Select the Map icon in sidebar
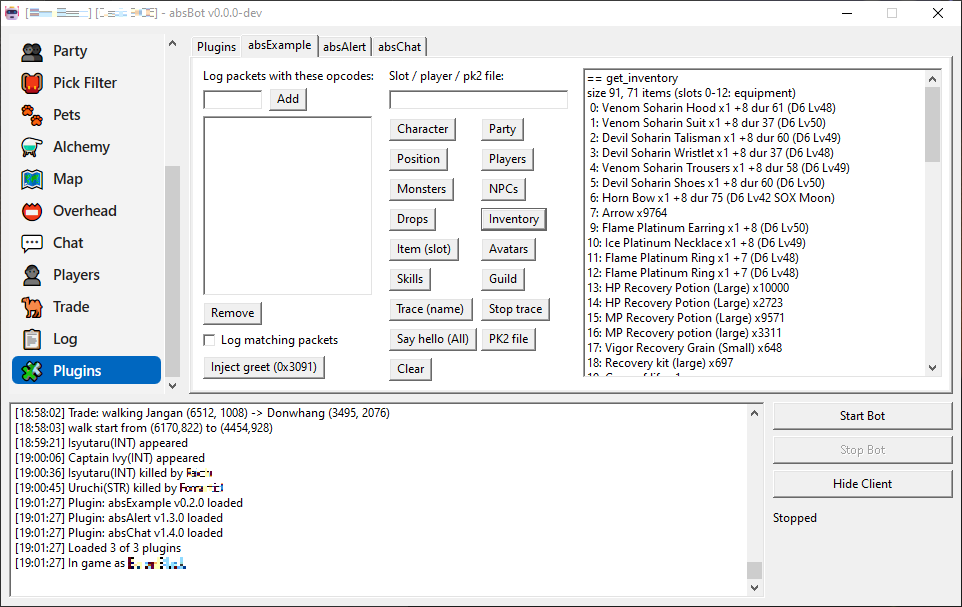Screen dimensions: 962x607 [32, 179]
